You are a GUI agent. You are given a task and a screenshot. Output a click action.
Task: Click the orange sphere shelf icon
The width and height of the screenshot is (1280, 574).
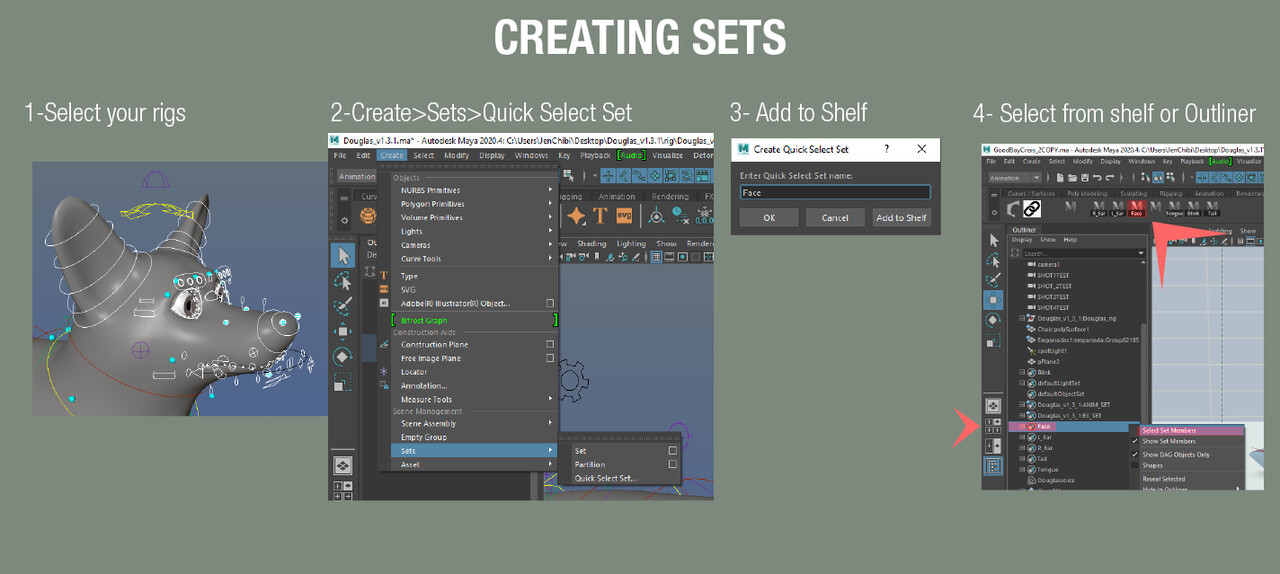click(x=368, y=215)
